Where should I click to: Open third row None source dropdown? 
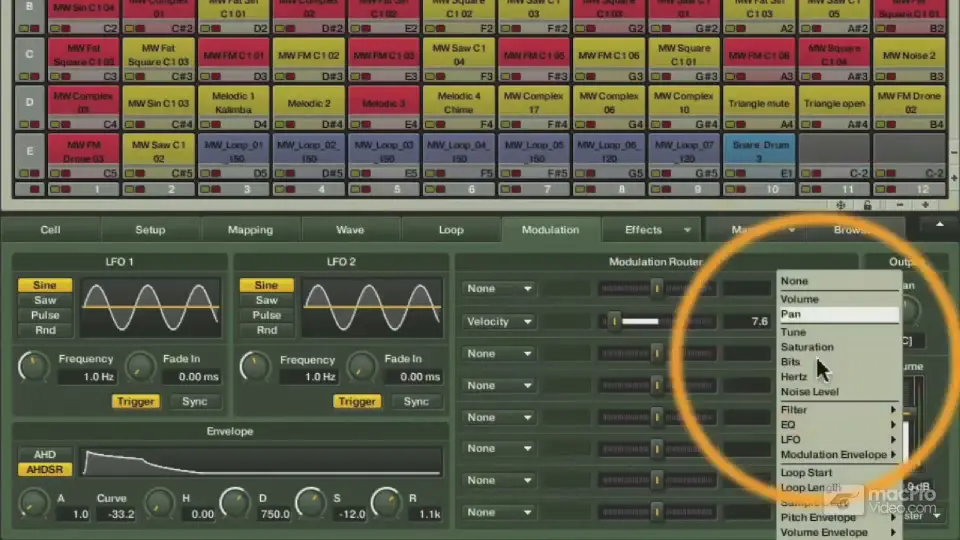[x=499, y=354]
